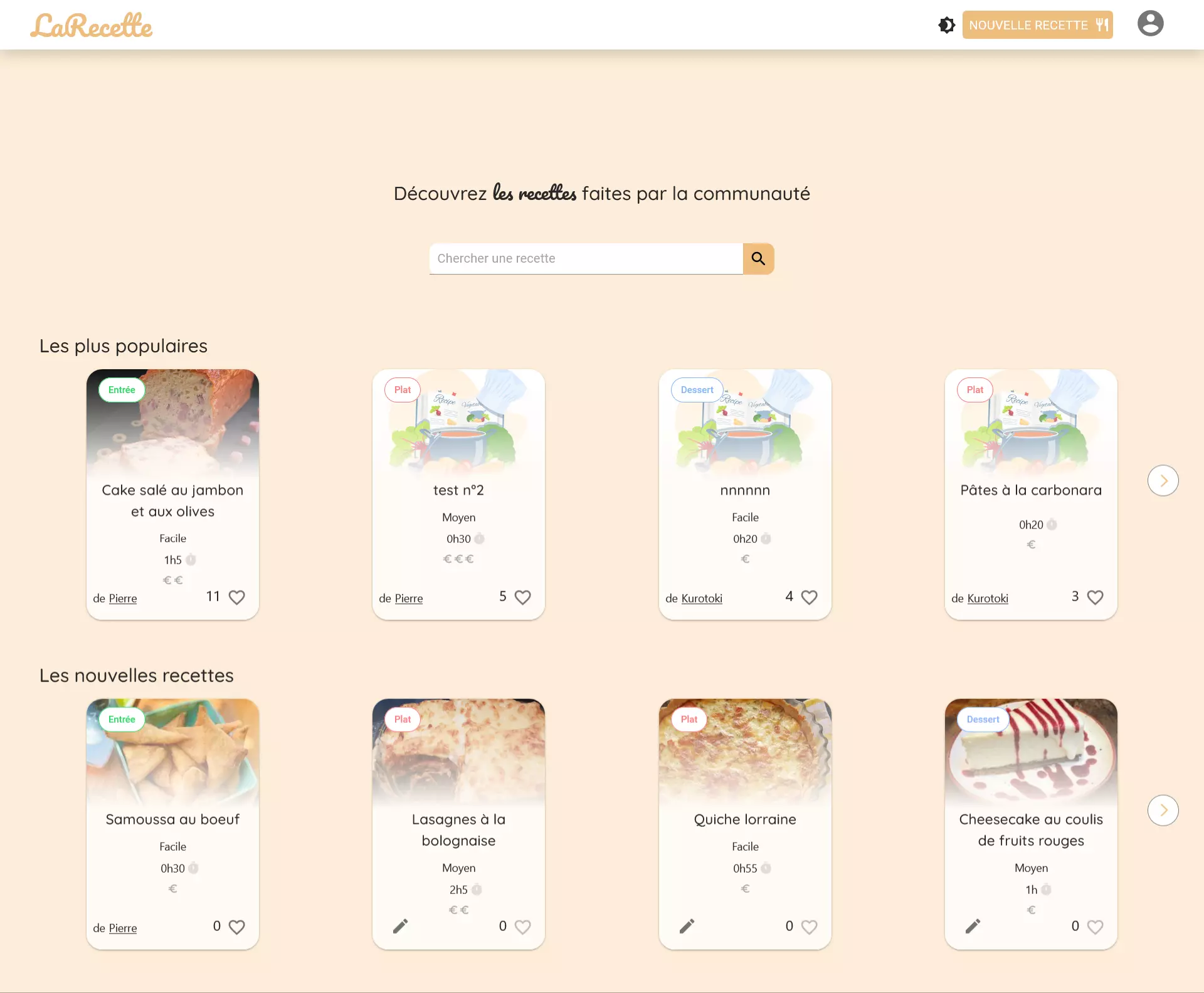Like the Cake salé au jambon recipe heart

click(x=236, y=597)
